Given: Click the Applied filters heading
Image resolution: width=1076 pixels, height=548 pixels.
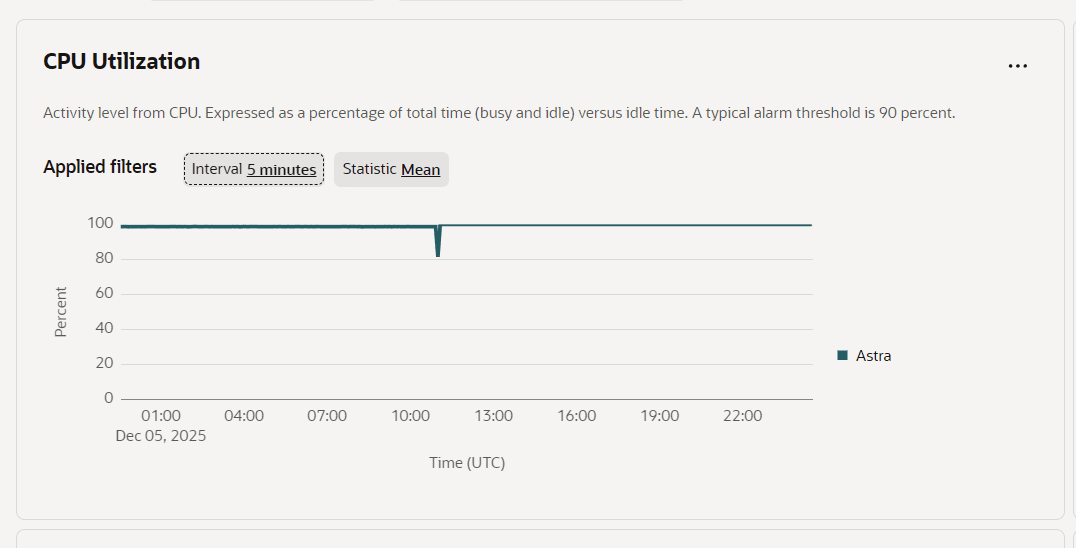Looking at the screenshot, I should click(x=100, y=167).
